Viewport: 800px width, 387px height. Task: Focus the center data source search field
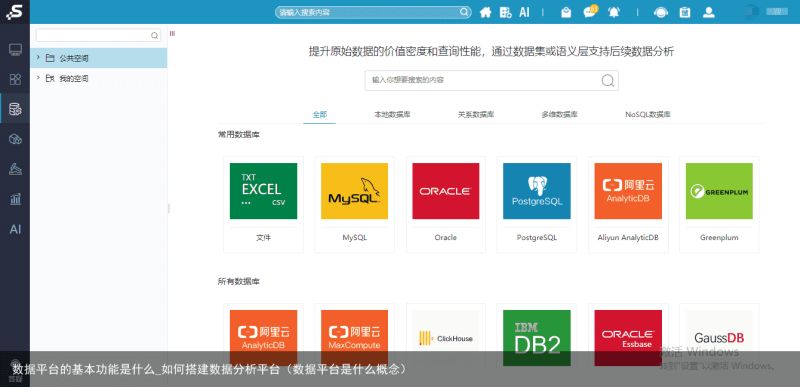[x=491, y=81]
